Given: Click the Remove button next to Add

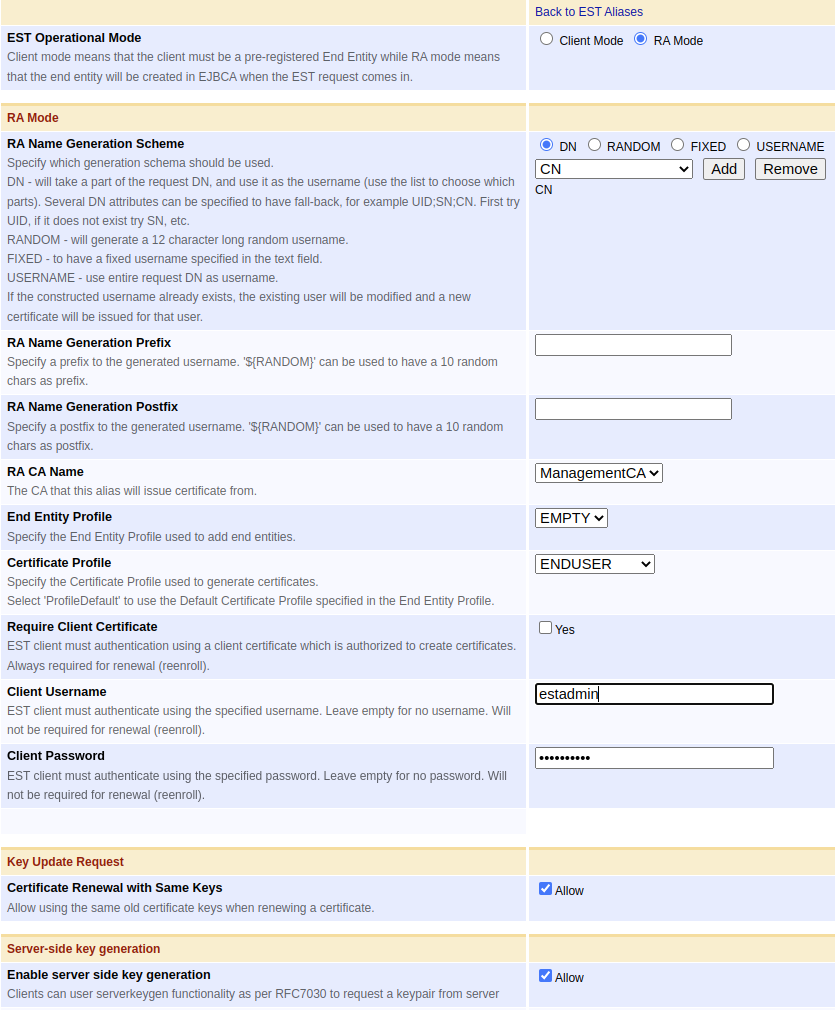Looking at the screenshot, I should 789,168.
